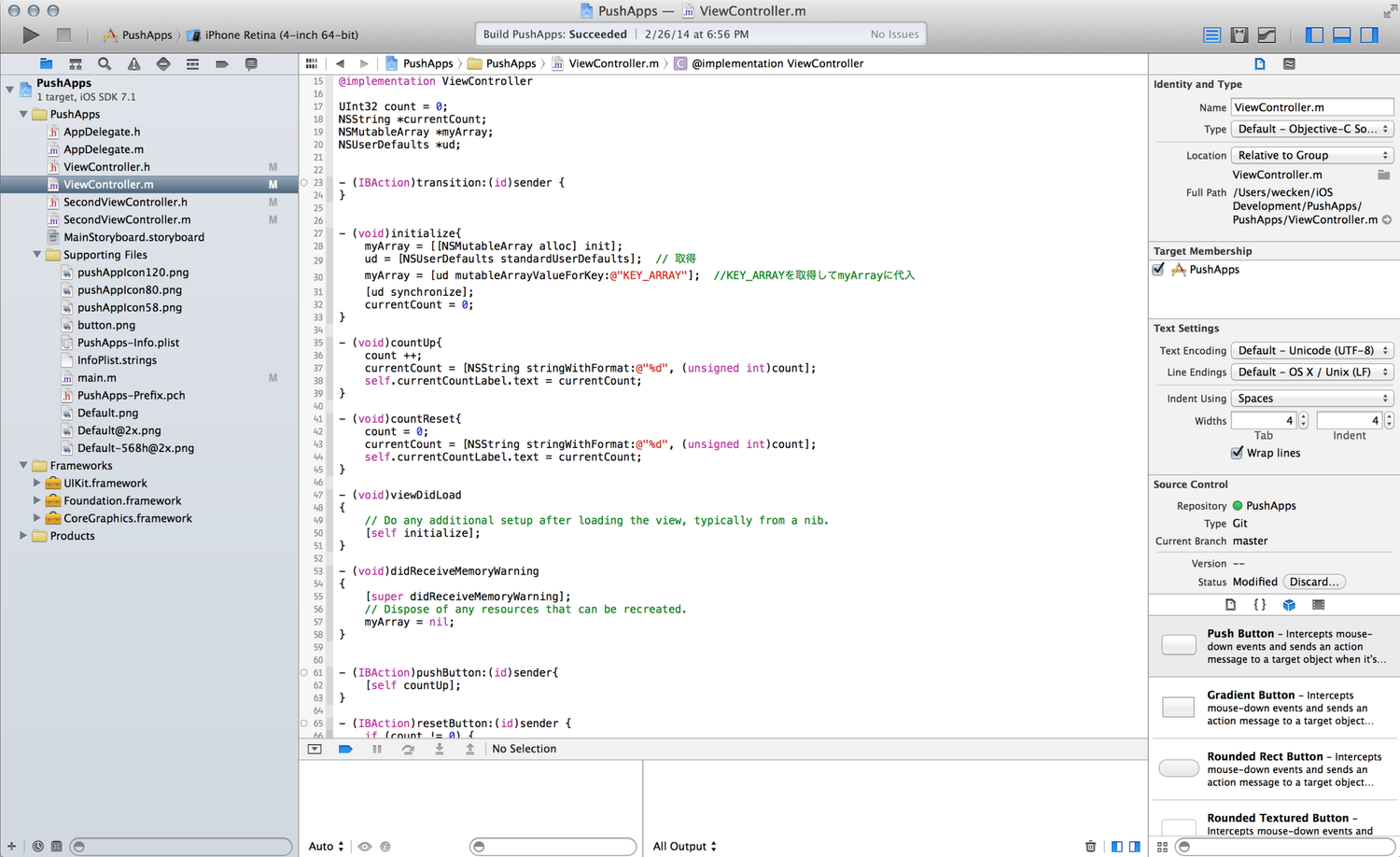The width and height of the screenshot is (1400, 857).
Task: Toggle the recent files filter in navigator
Action: pos(38,847)
